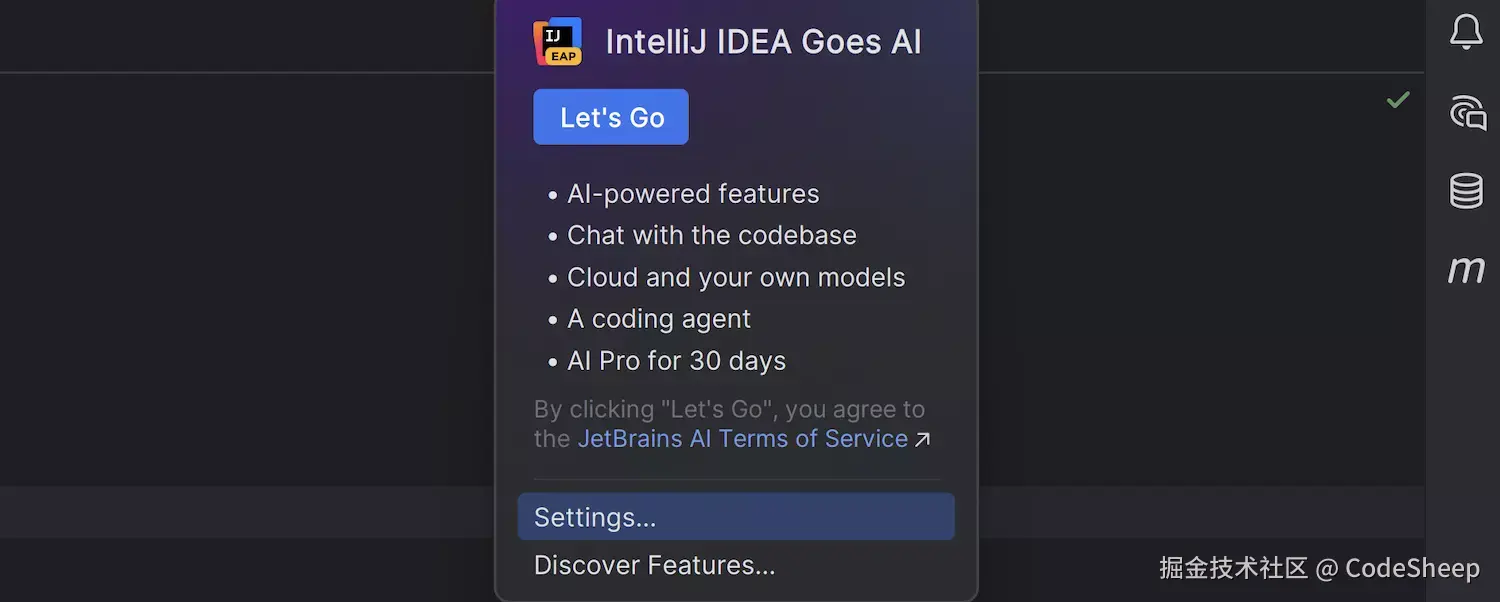Click the green inspection checkmark icon
1500x602 pixels.
click(1398, 100)
